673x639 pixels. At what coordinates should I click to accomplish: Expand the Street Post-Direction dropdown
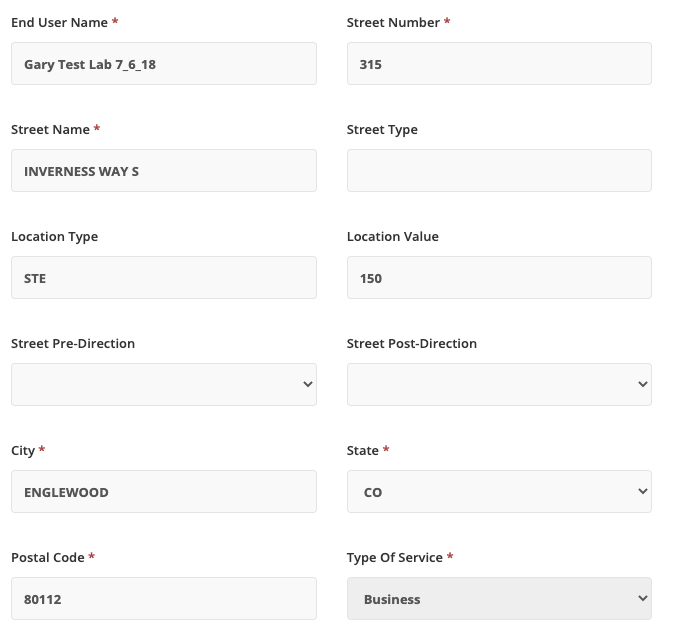pos(499,385)
